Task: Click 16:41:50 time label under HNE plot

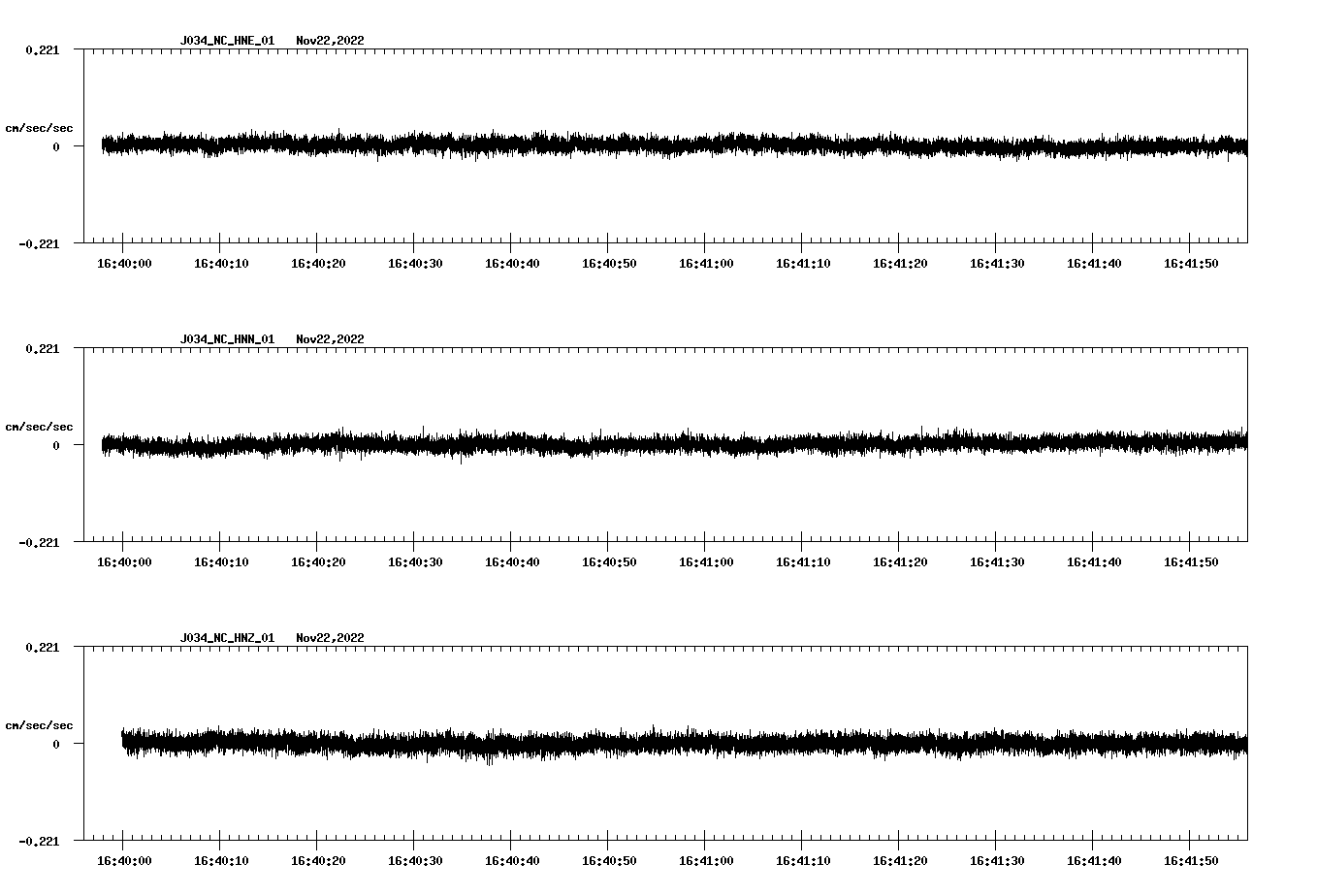Action: tap(1191, 264)
